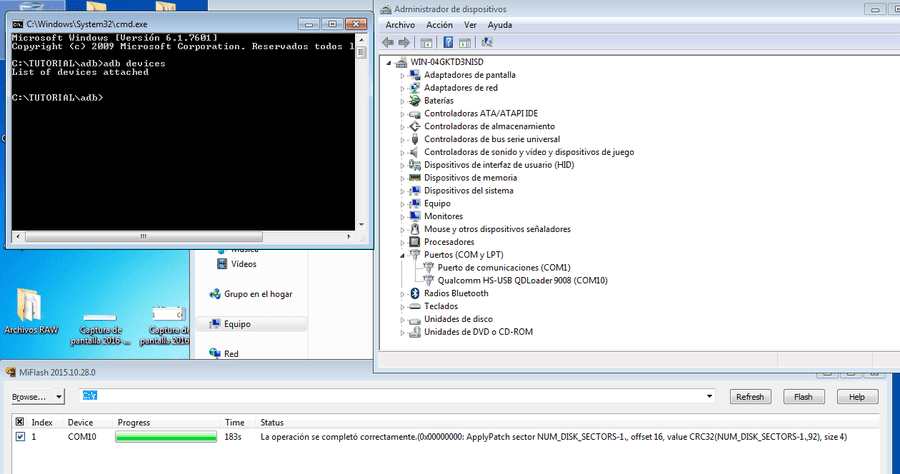Viewport: 900px width, 474px height.
Task: Click the Help button in MiFlash
Action: (x=857, y=397)
